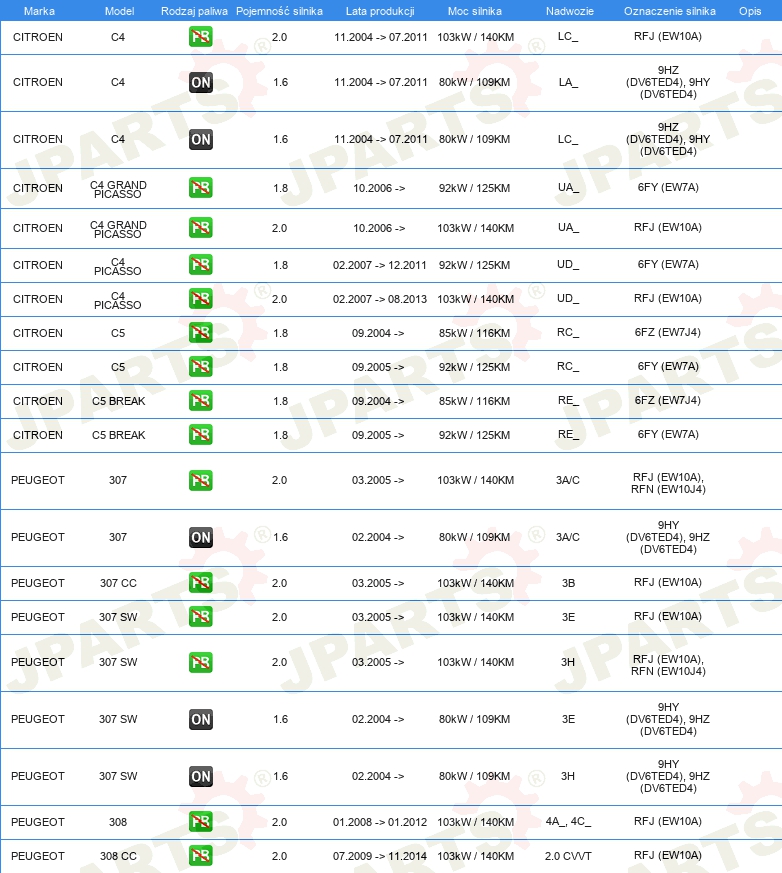782x873 pixels.
Task: Click 'C5 BREAK' in the 09.2005 row
Action: coord(118,435)
